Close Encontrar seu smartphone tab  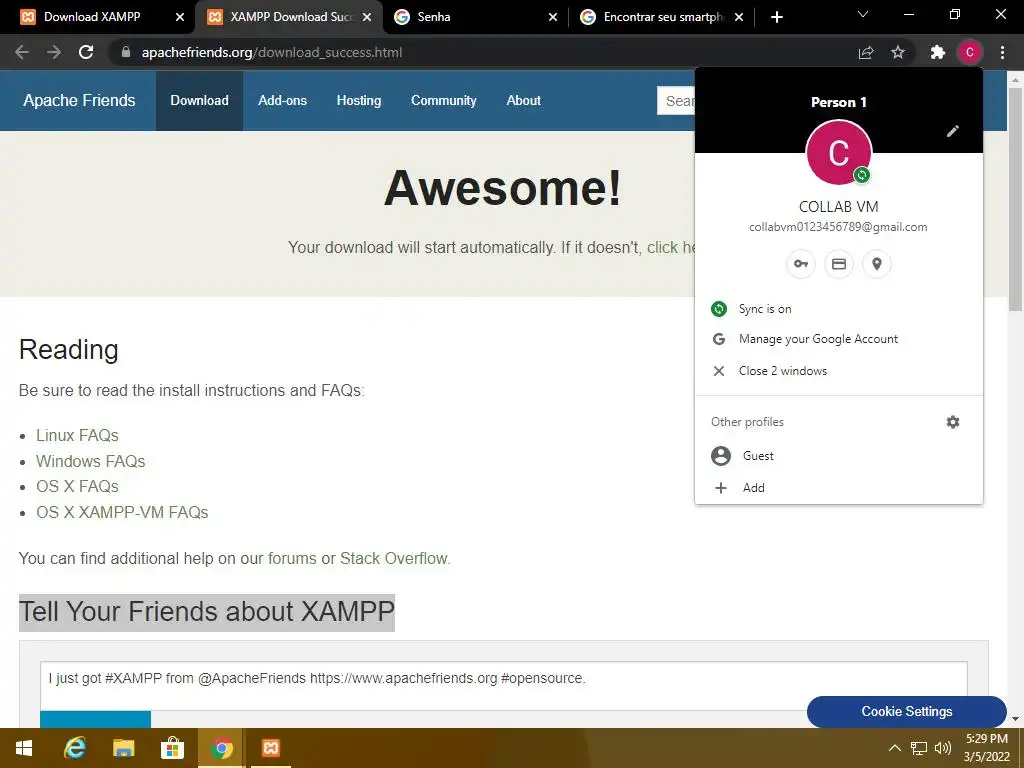739,17
